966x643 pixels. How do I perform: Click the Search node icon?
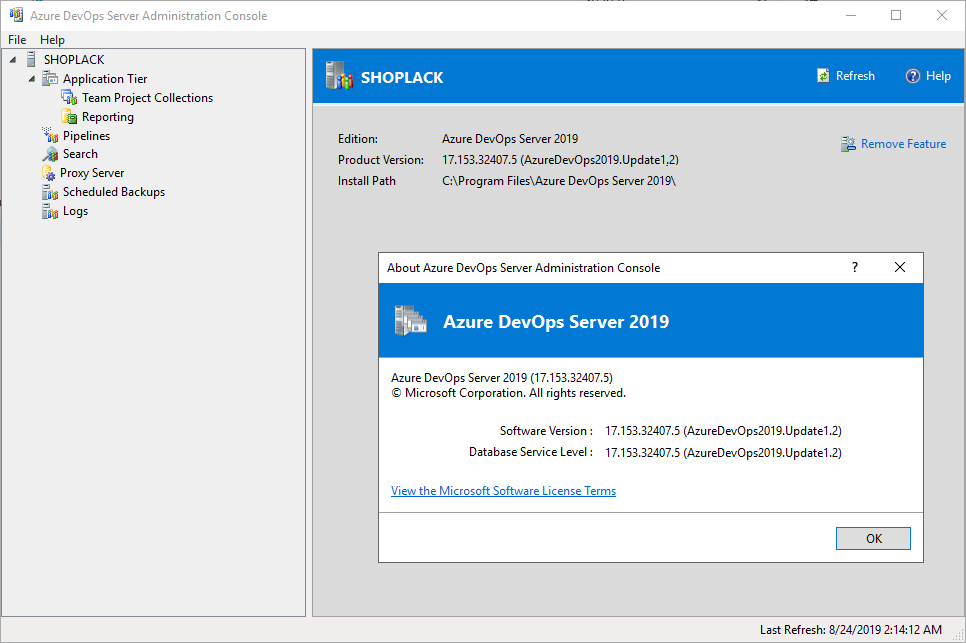[x=50, y=154]
